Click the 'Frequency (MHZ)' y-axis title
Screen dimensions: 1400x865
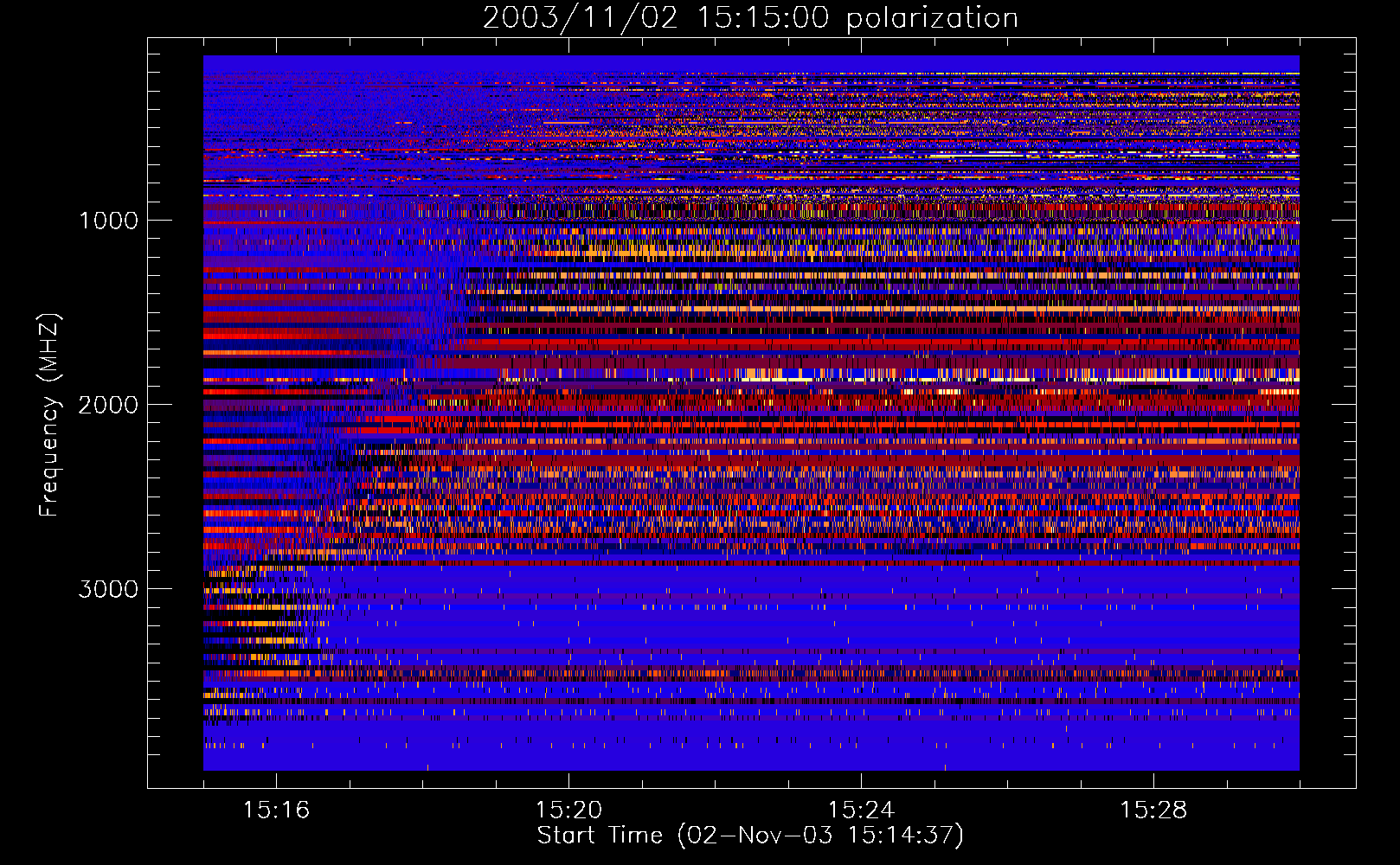[49, 415]
